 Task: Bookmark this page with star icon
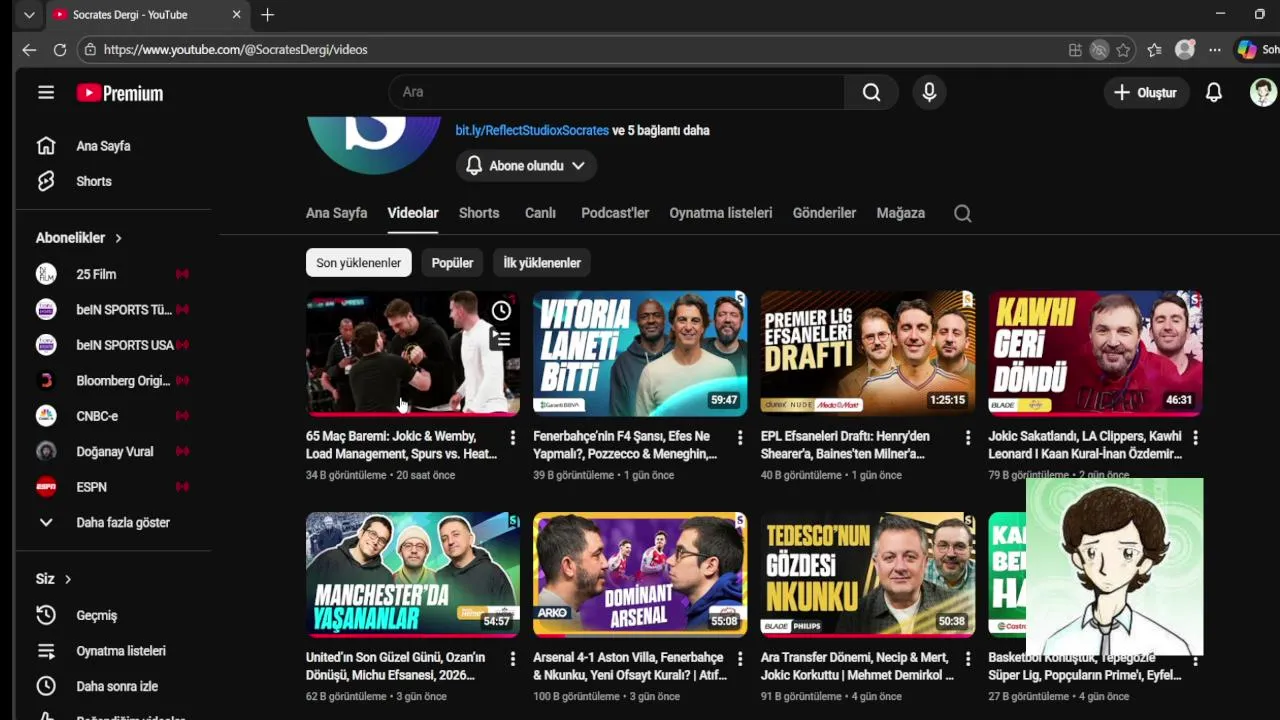(x=1123, y=50)
